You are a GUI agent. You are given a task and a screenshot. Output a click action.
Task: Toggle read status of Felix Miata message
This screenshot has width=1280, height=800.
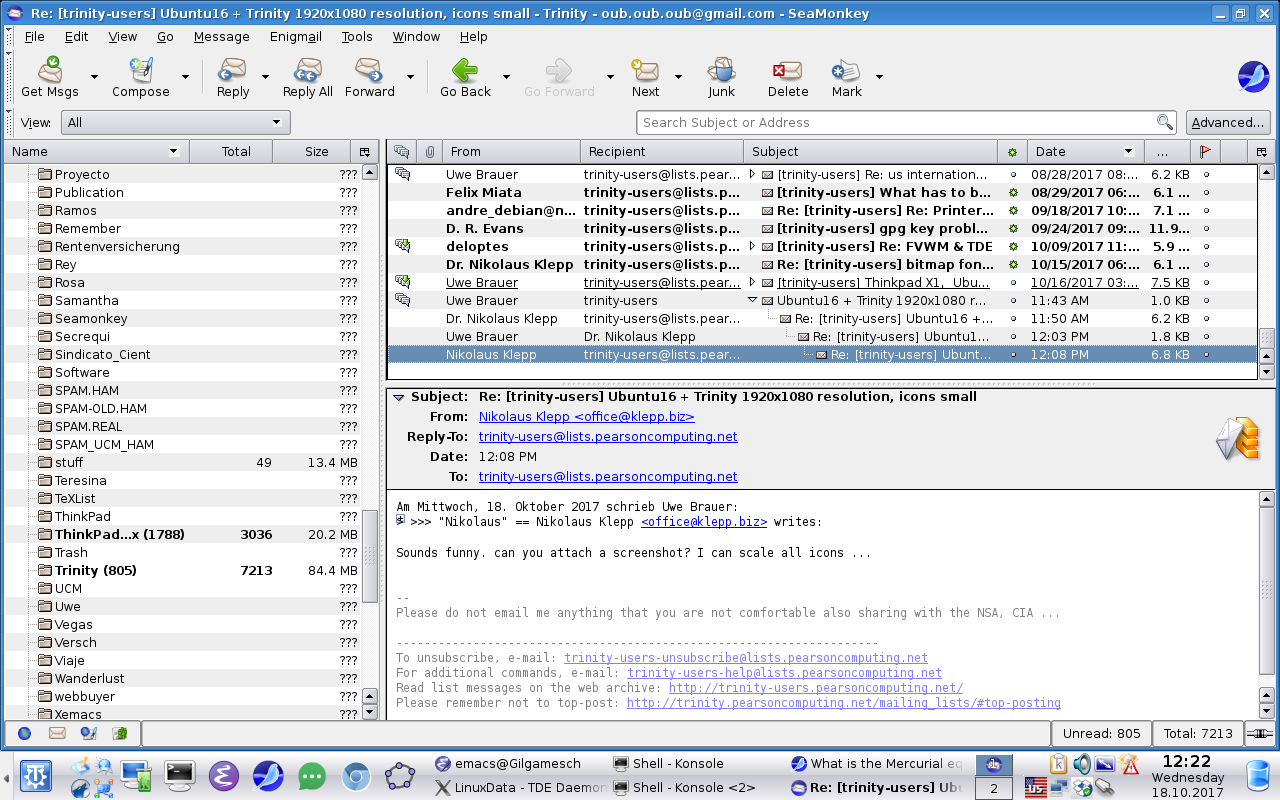tap(1013, 192)
